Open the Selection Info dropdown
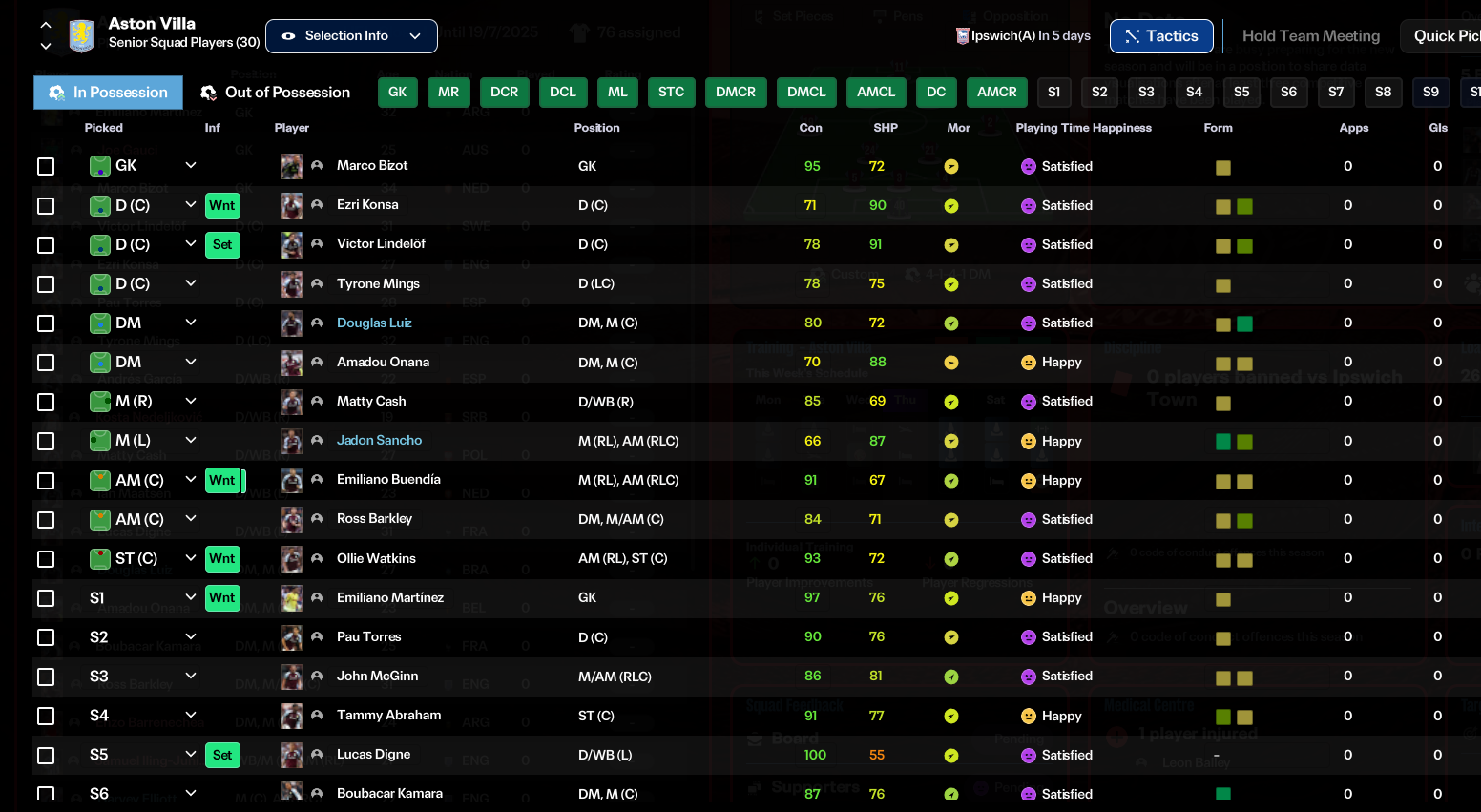This screenshot has height=812, width=1481. coord(351,36)
